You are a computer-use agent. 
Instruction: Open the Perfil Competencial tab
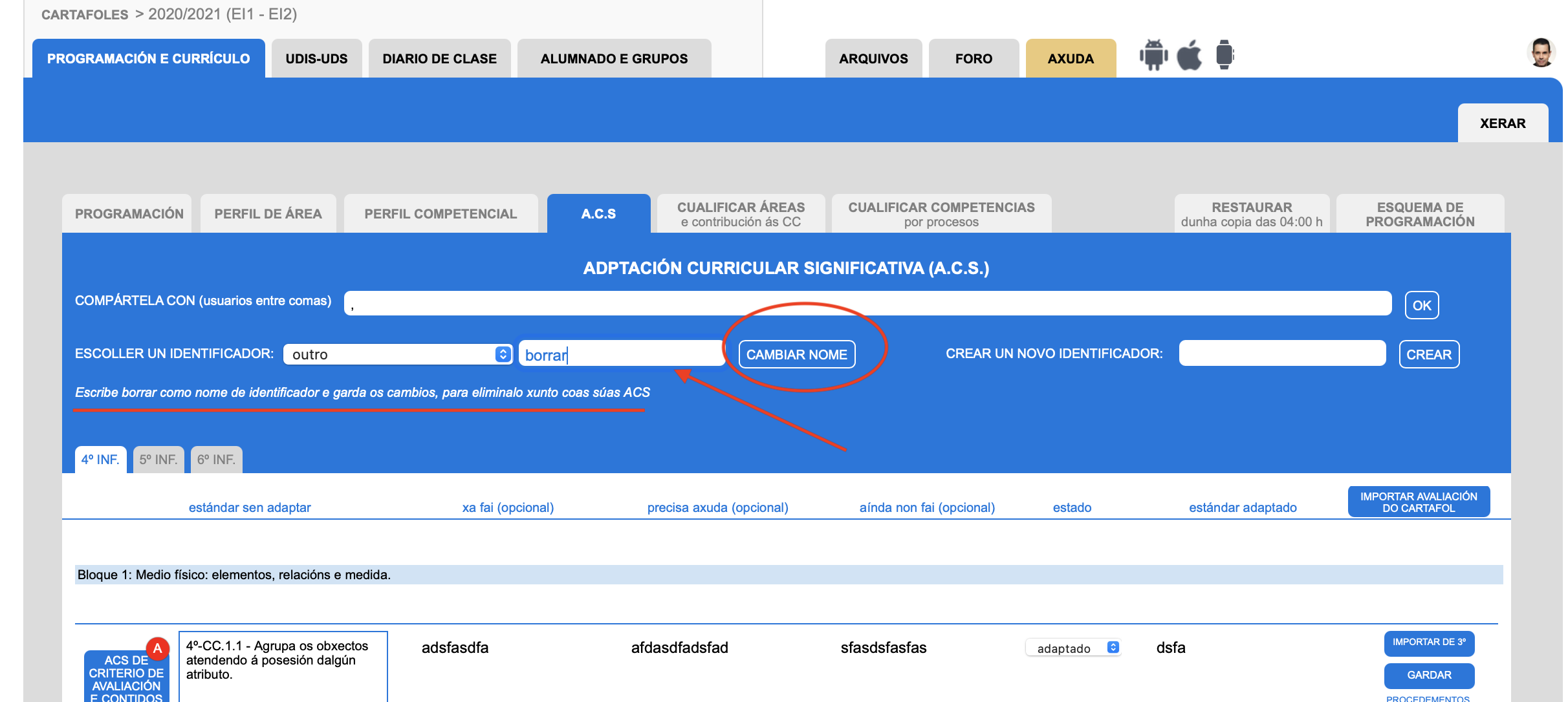pyautogui.click(x=441, y=214)
